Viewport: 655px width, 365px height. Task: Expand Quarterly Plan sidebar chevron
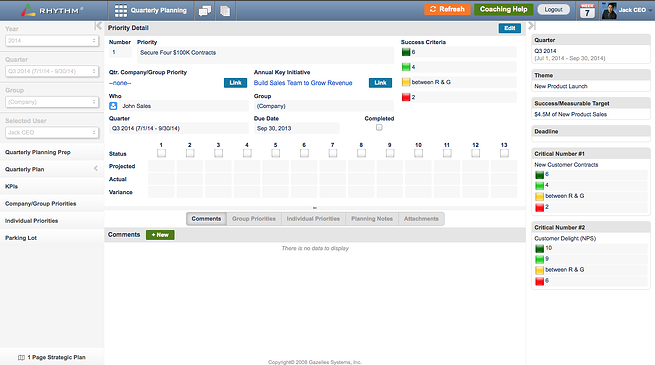96,169
